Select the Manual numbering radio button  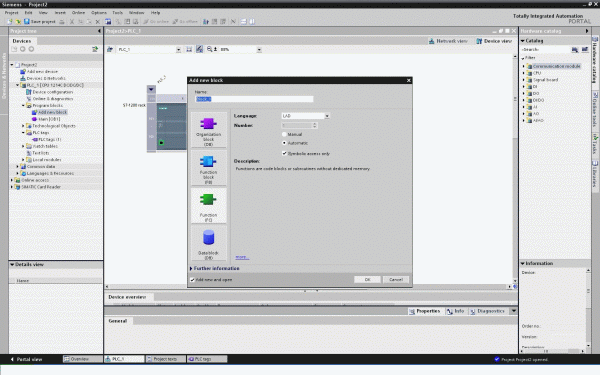tap(284, 134)
